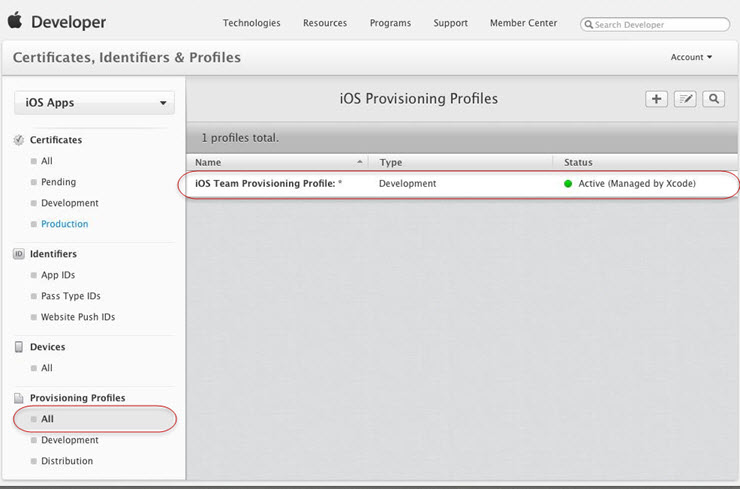Screen dimensions: 740x489
Task: Open the Technologies menu
Action: point(251,23)
